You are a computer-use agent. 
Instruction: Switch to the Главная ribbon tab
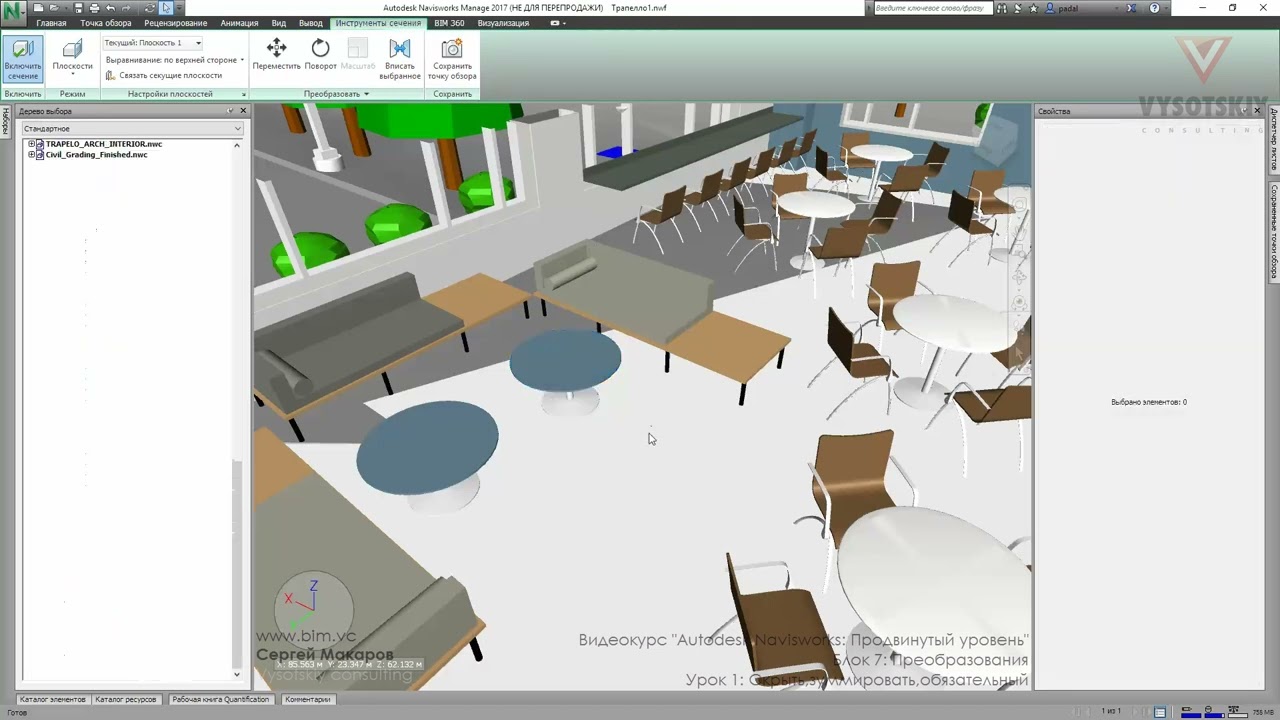click(x=51, y=23)
